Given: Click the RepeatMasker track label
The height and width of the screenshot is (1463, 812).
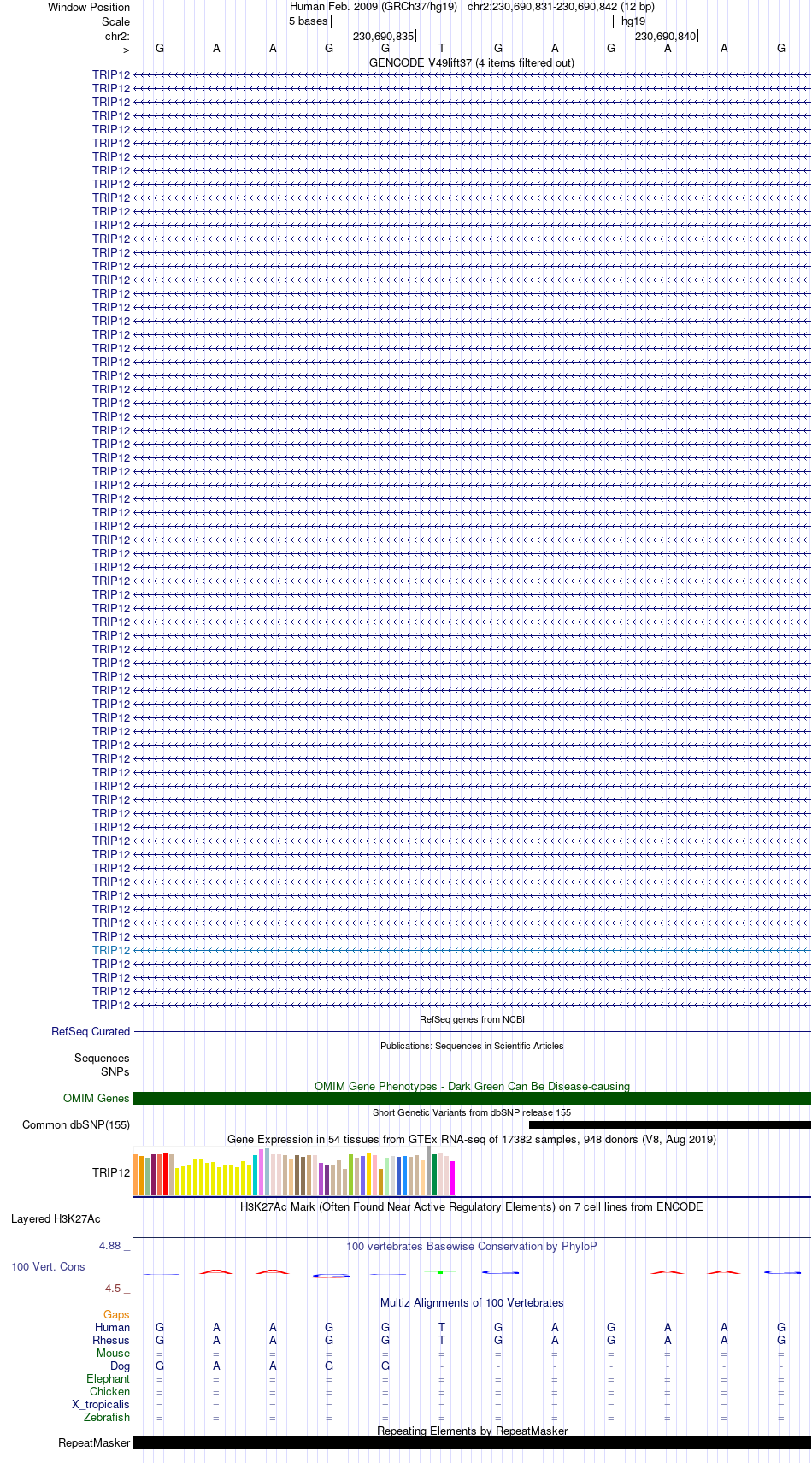Looking at the screenshot, I should click(94, 1442).
